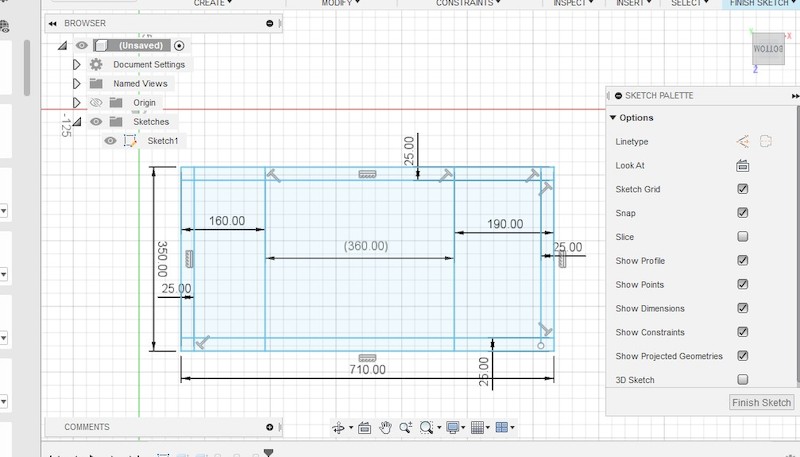This screenshot has width=800, height=457.
Task: Open the INSPECT menu
Action: point(573,3)
